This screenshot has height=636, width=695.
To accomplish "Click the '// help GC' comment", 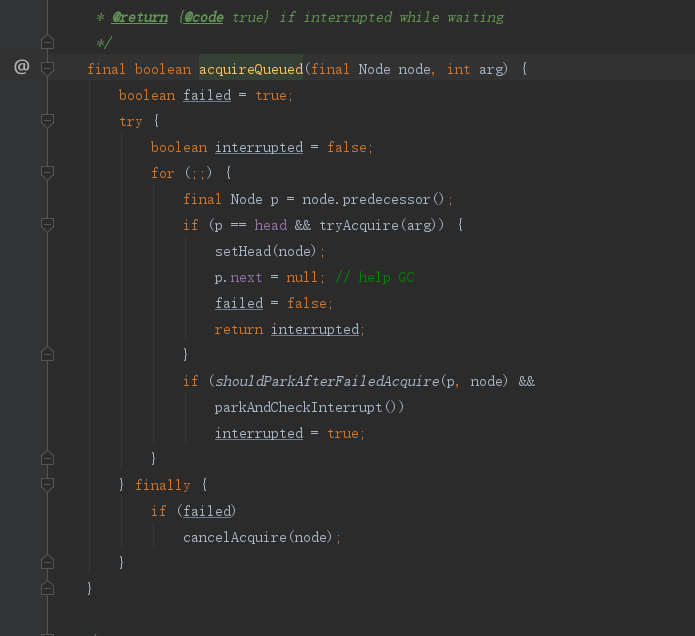I will coord(375,277).
